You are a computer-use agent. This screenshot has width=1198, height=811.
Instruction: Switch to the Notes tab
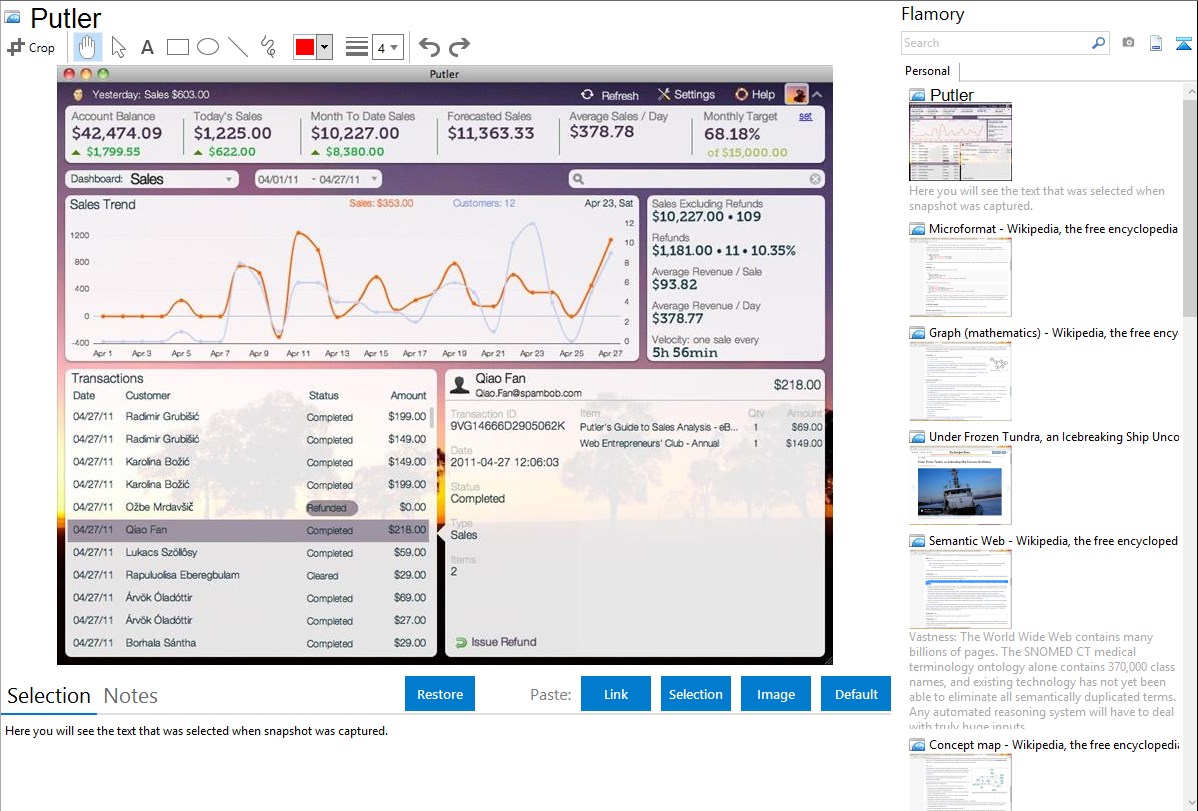point(131,696)
